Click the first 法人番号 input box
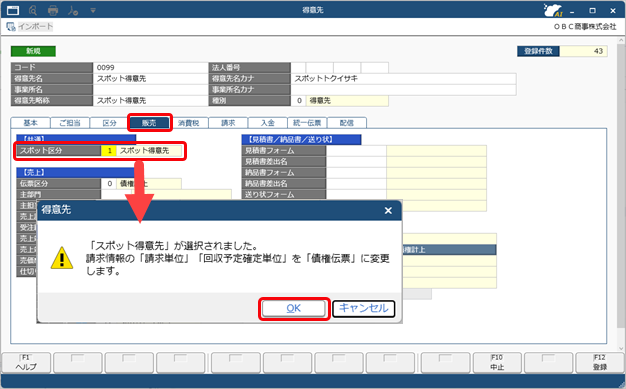Screen dimensions: 626x389 point(298,67)
